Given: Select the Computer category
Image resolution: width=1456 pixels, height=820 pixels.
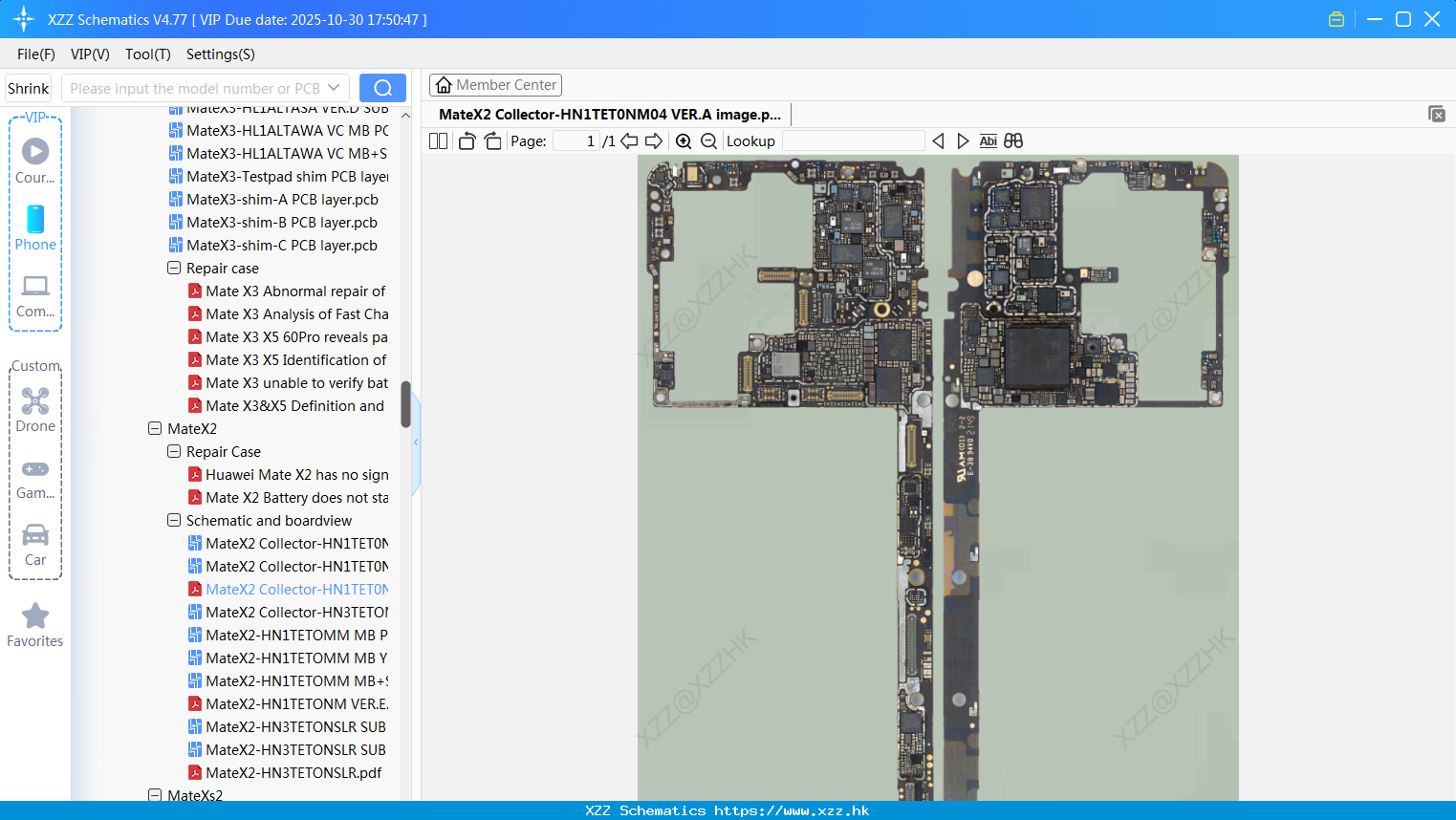Looking at the screenshot, I should coord(35,296).
